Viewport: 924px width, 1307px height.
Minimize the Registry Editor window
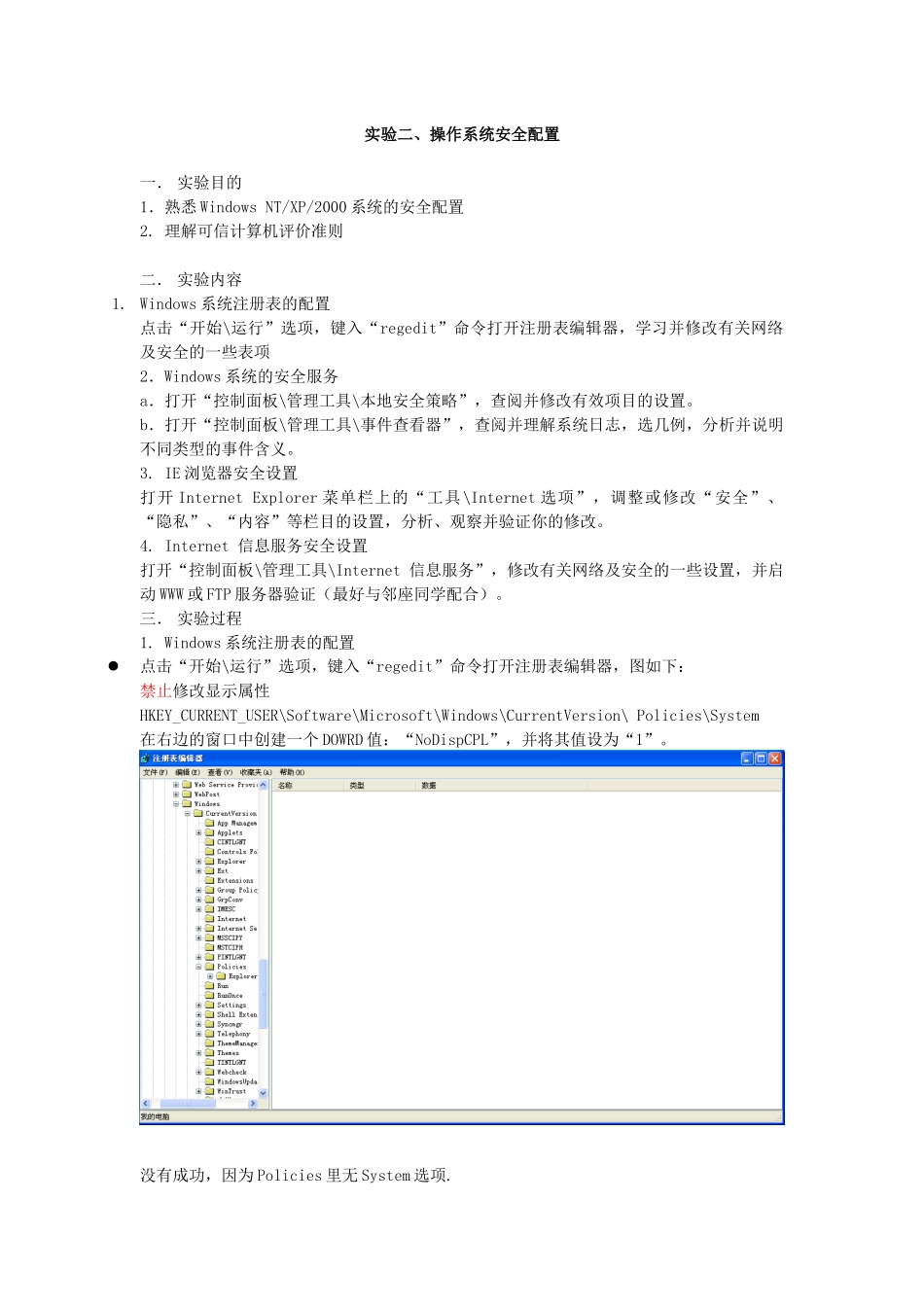click(747, 759)
